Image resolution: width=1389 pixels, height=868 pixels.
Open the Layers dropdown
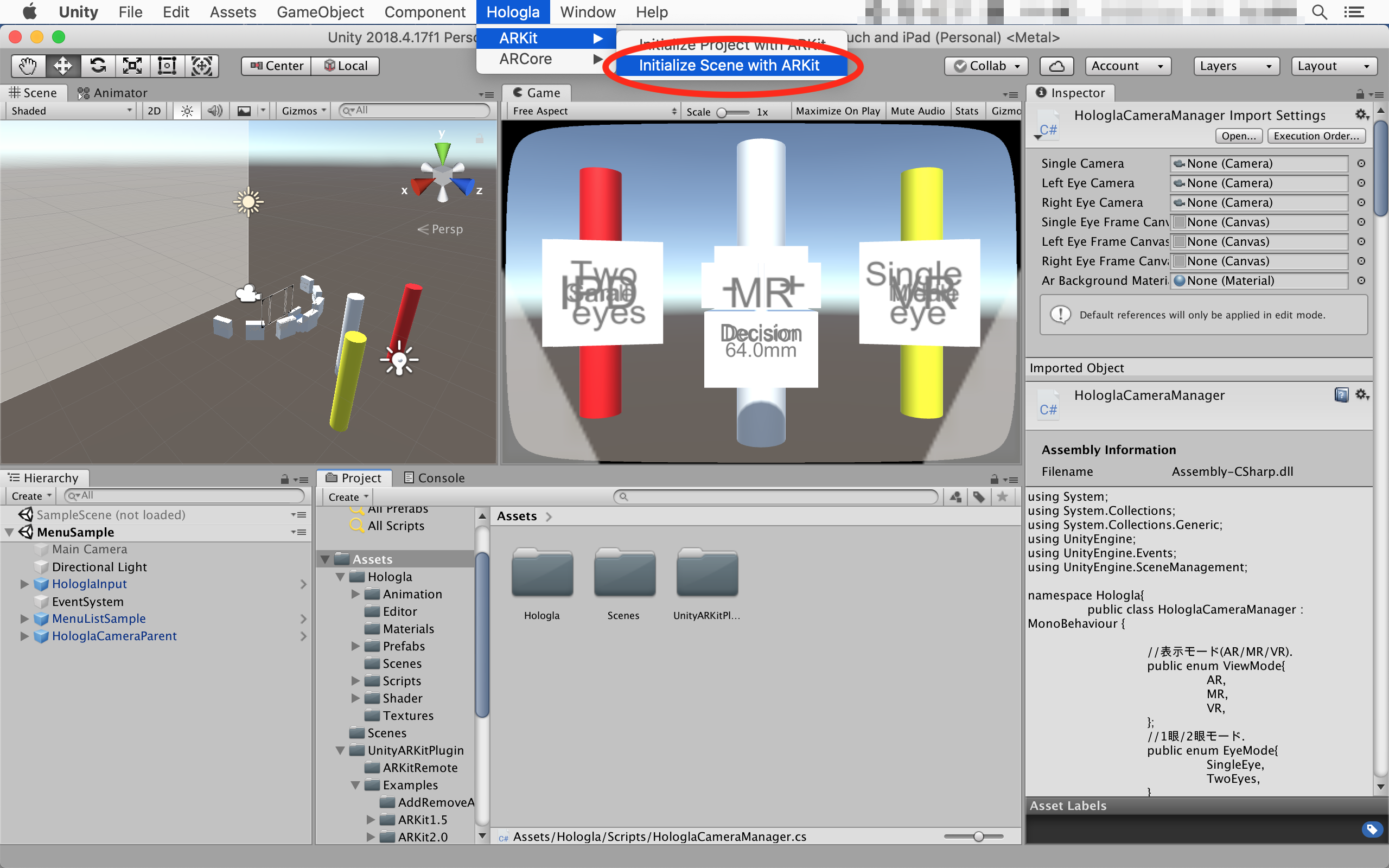tap(1236, 66)
